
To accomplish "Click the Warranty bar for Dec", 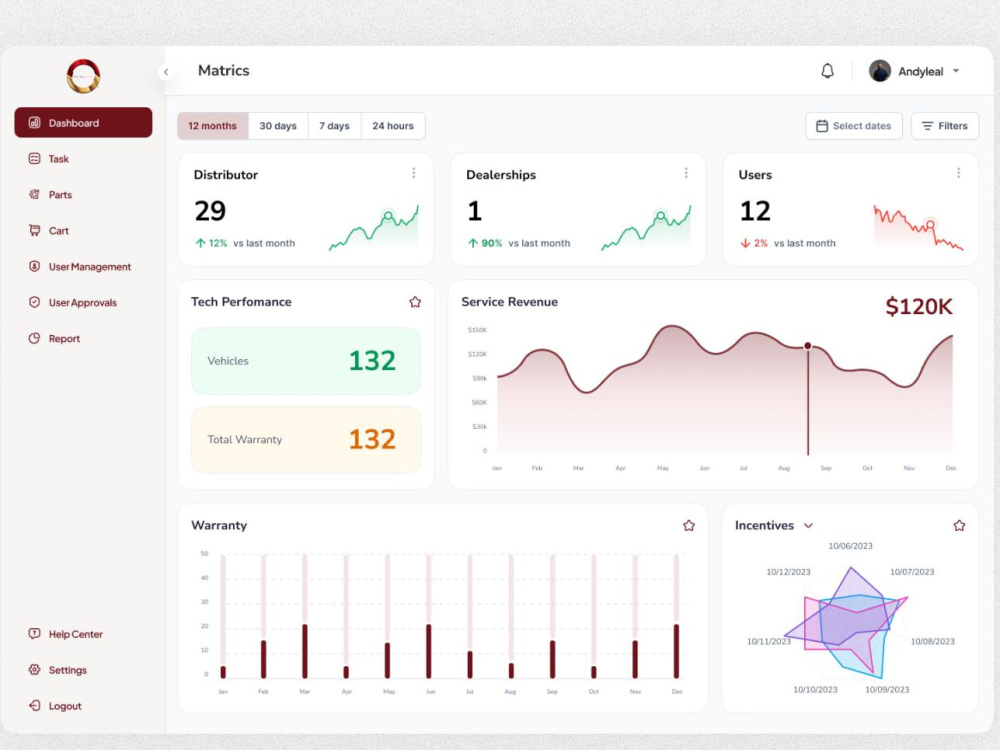I will pyautogui.click(x=677, y=651).
